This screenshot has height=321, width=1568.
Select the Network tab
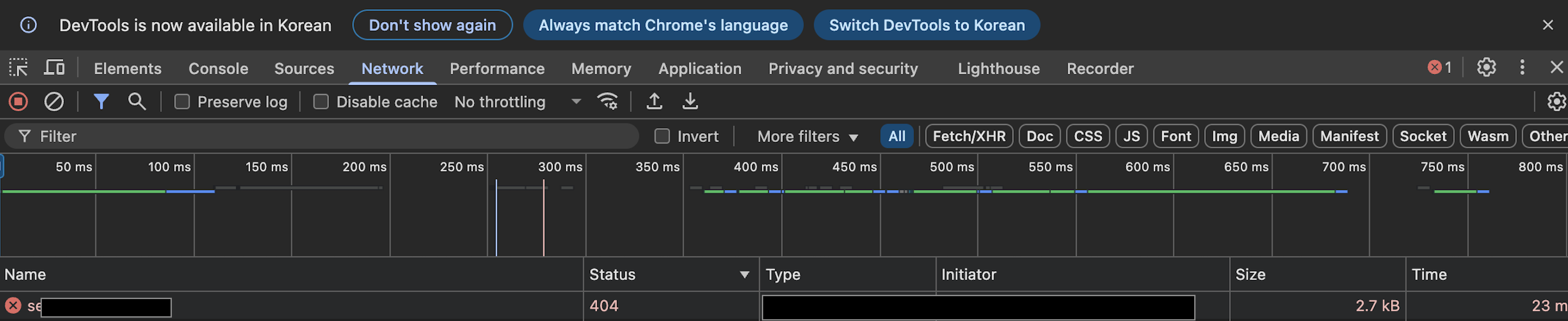[x=392, y=68]
